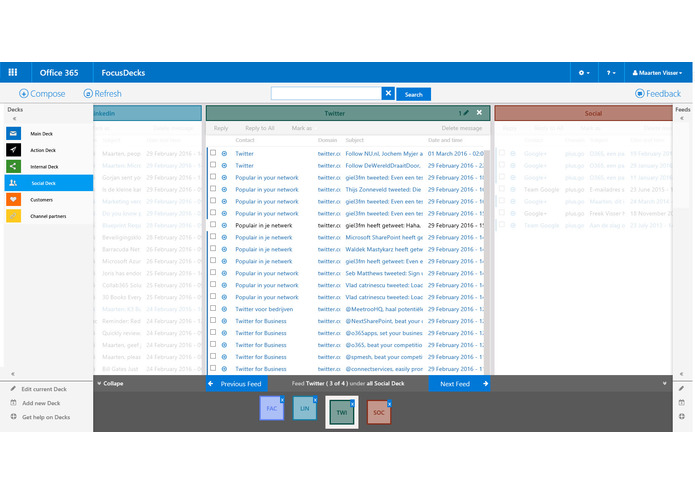
Task: Check the Follow NU.nl Twitter message checkbox
Action: (x=213, y=152)
